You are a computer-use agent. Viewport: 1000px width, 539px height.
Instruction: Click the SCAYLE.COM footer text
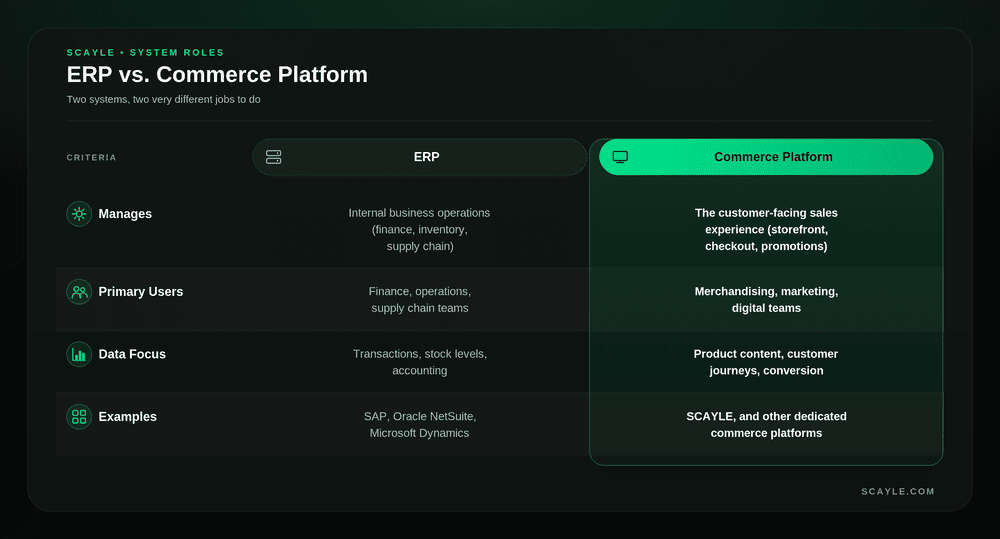[x=897, y=491]
